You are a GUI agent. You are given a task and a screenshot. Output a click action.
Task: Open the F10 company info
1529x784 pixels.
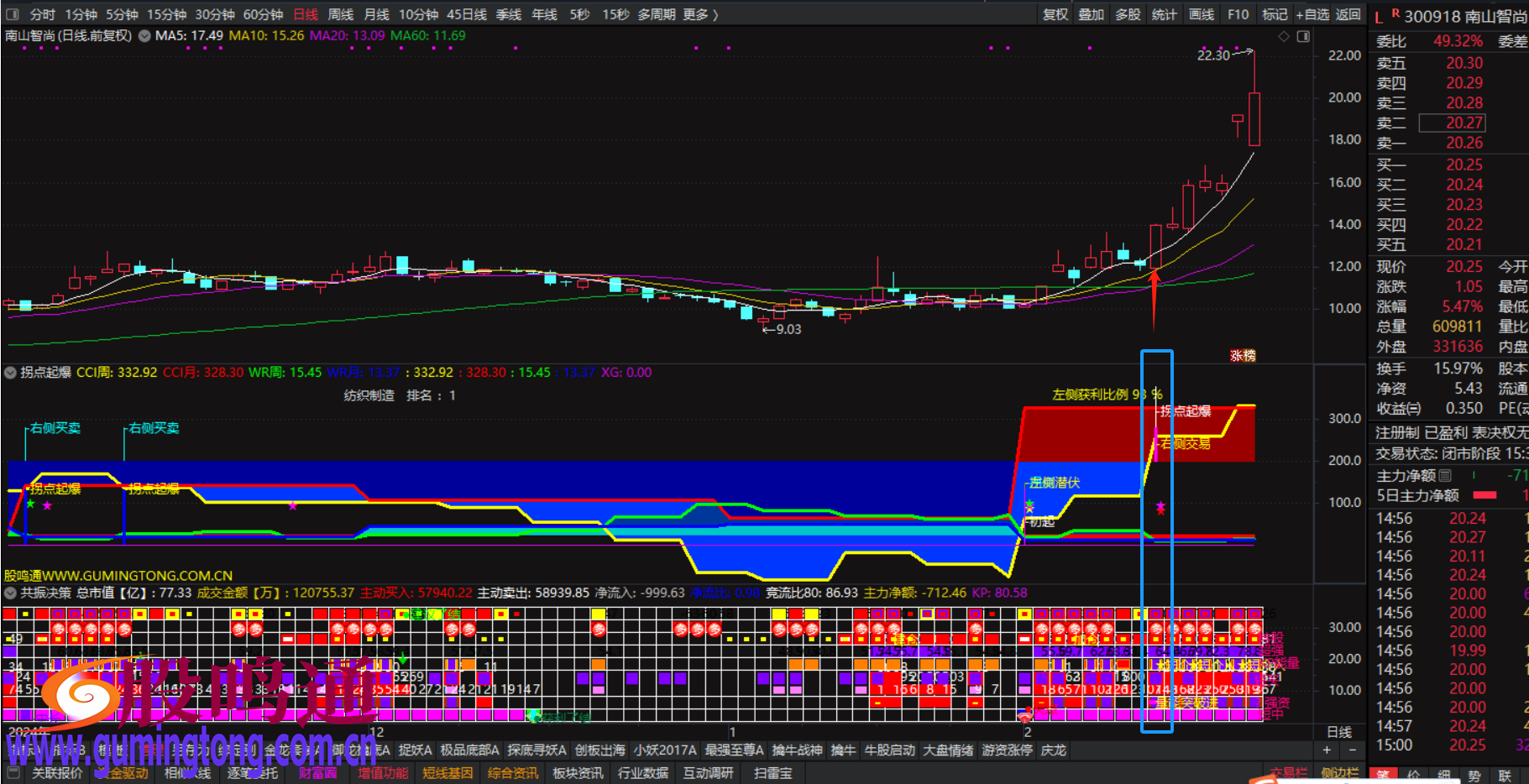click(1238, 14)
